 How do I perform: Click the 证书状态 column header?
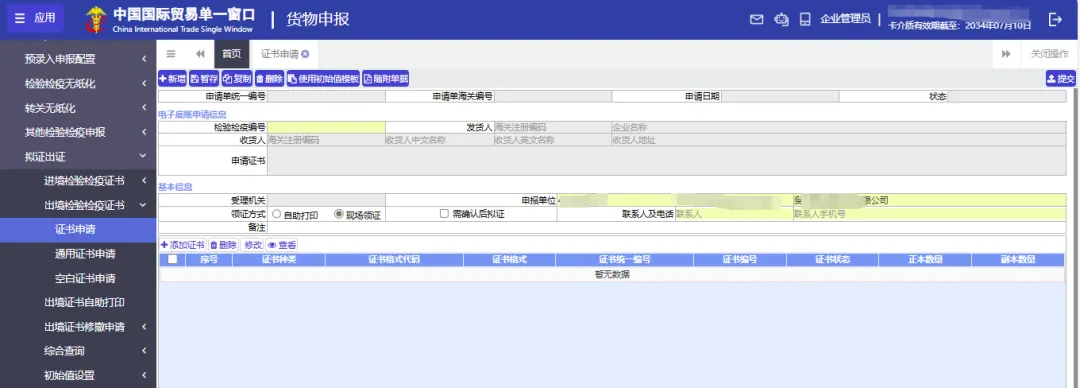(832, 260)
